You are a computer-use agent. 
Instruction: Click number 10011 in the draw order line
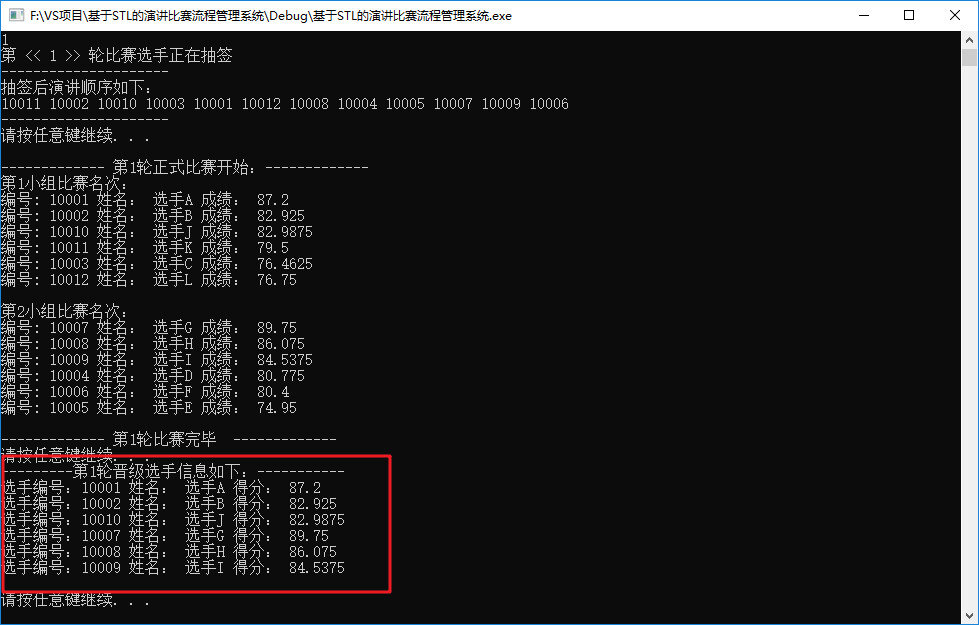click(x=21, y=104)
